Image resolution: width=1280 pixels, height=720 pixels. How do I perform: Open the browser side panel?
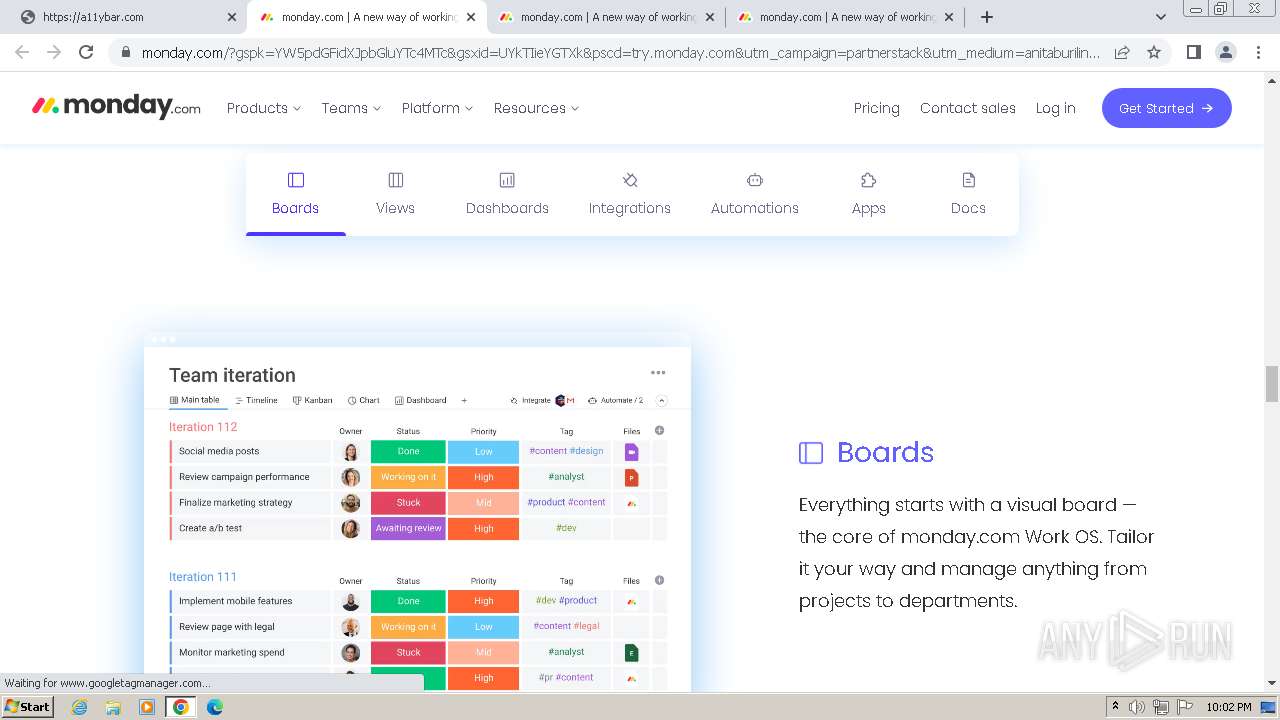click(1193, 52)
